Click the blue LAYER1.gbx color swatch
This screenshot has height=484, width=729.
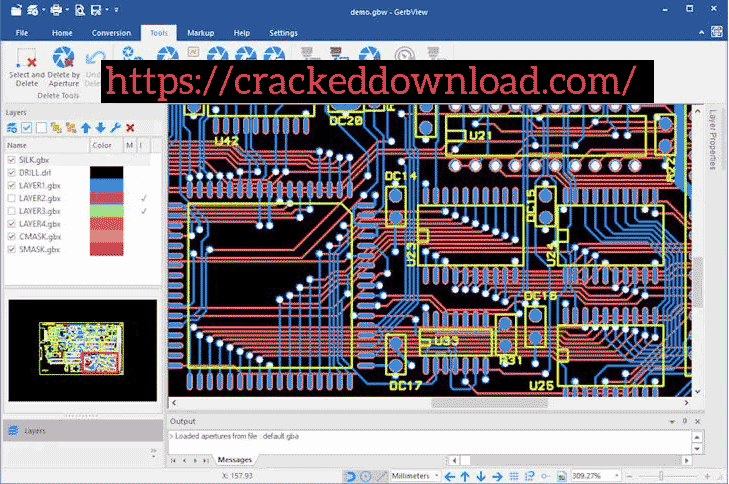pyautogui.click(x=106, y=185)
